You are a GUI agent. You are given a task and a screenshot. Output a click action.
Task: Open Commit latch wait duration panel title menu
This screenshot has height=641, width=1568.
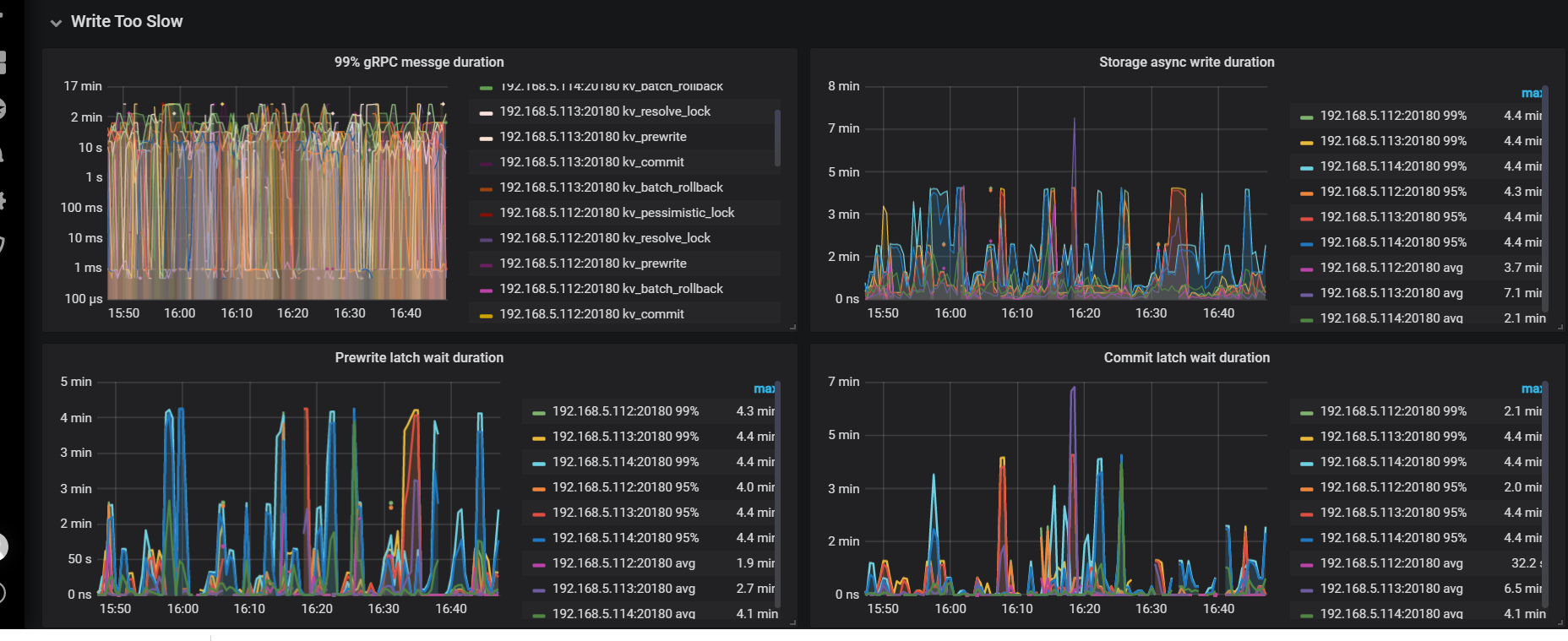tap(1186, 358)
